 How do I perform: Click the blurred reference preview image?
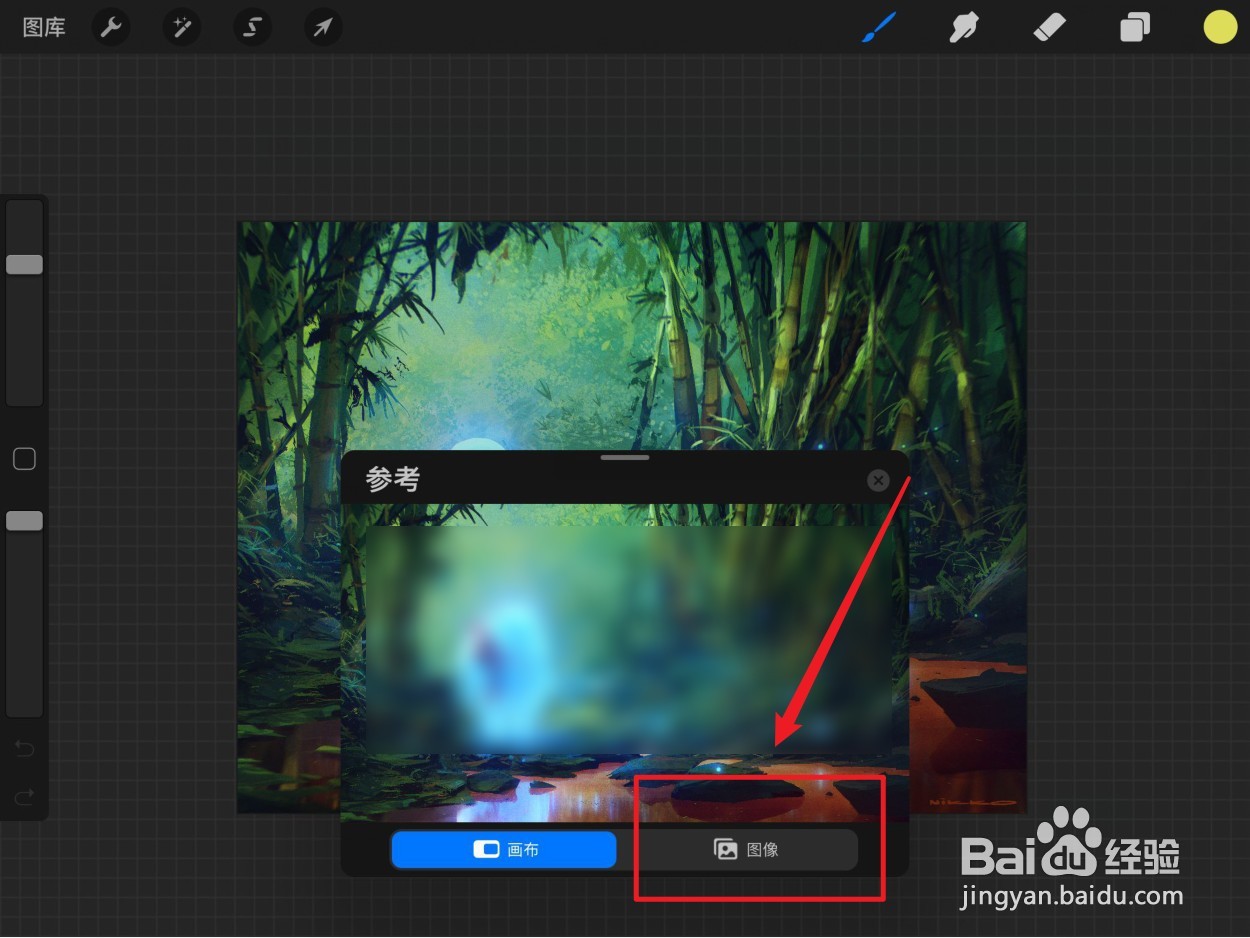coord(628,640)
